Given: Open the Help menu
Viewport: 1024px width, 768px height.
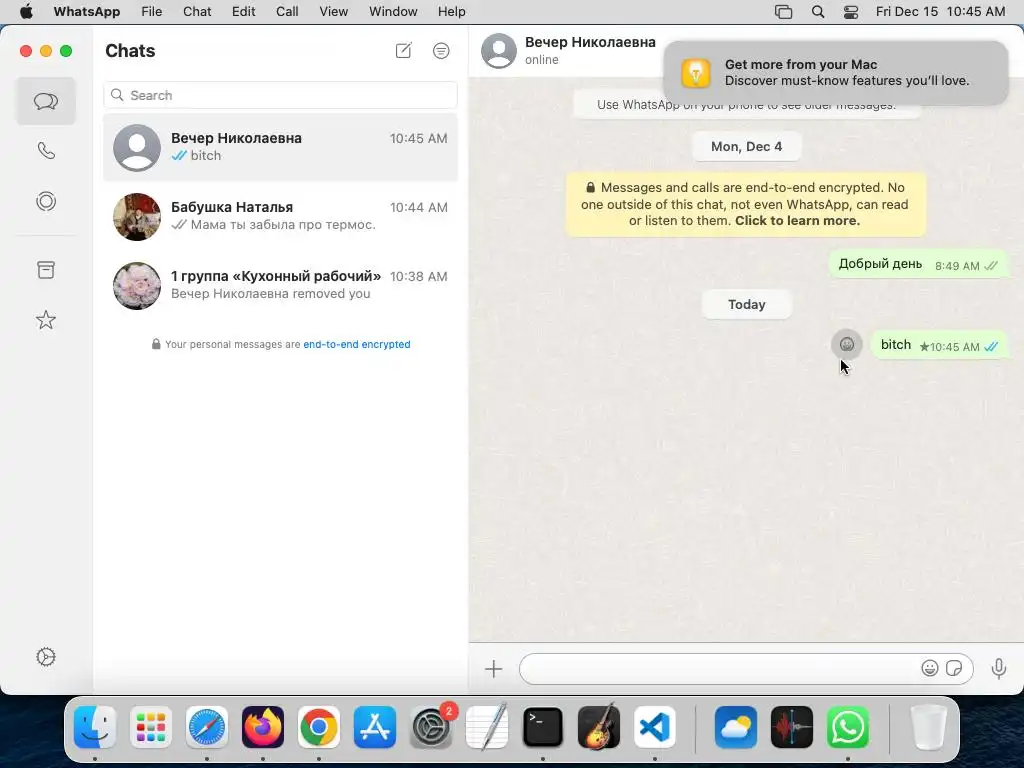Looking at the screenshot, I should click(x=452, y=12).
